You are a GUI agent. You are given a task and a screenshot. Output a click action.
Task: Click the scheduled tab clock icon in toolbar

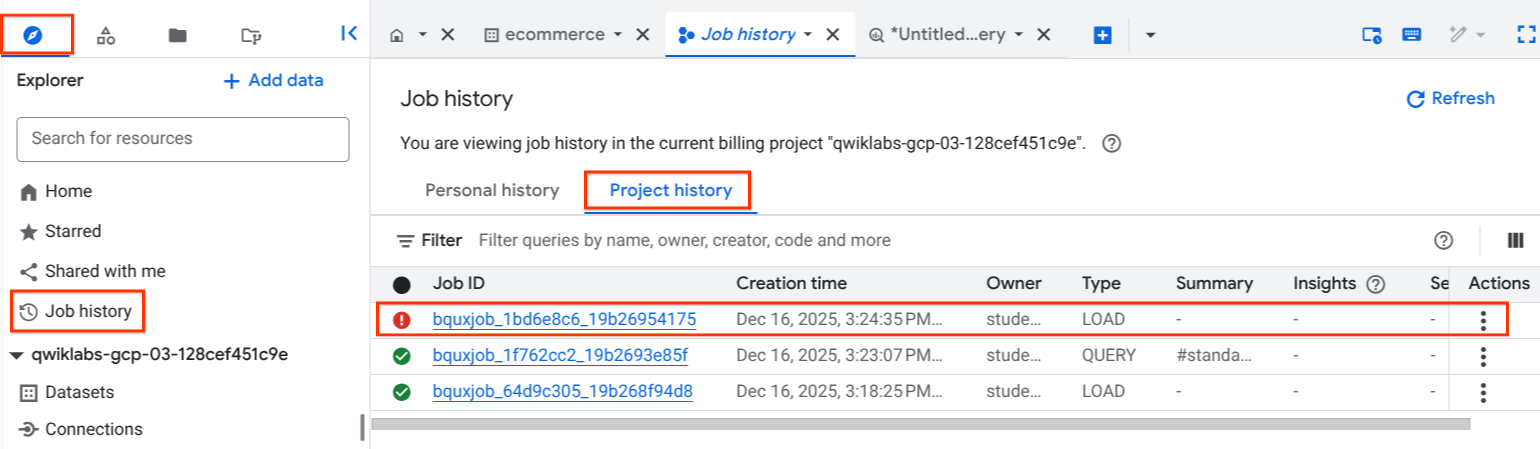pos(1372,35)
